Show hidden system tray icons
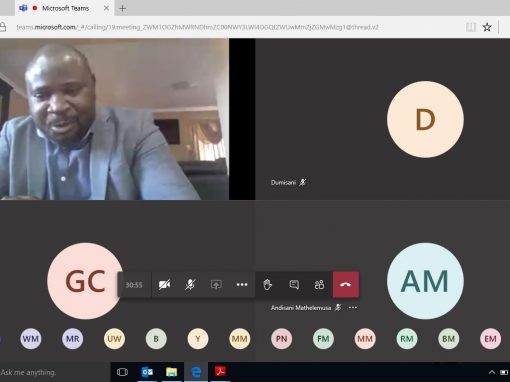The width and height of the screenshot is (510, 382). pos(492,372)
